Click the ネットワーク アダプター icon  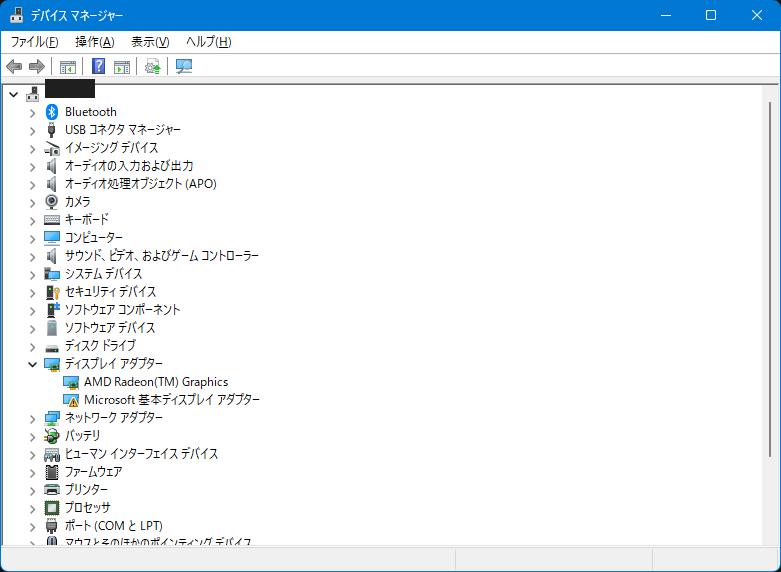tap(52, 418)
